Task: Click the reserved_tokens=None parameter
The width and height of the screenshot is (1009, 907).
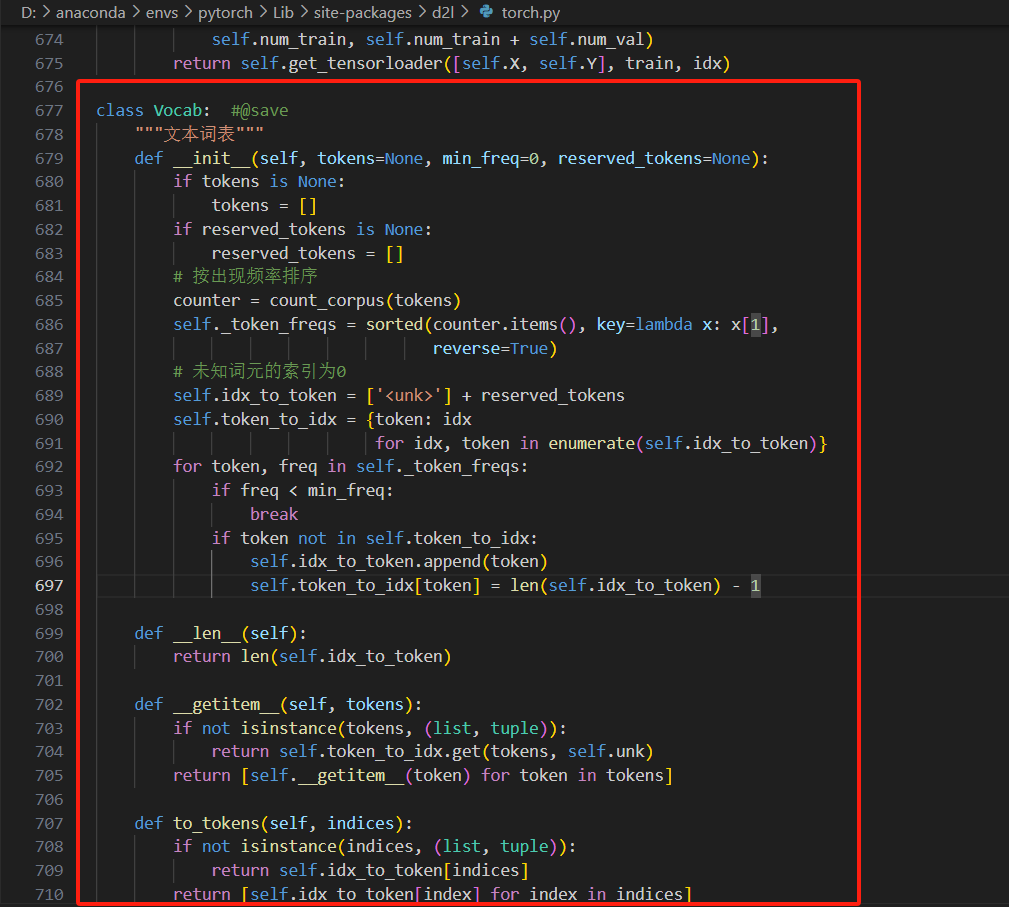Action: (654, 158)
